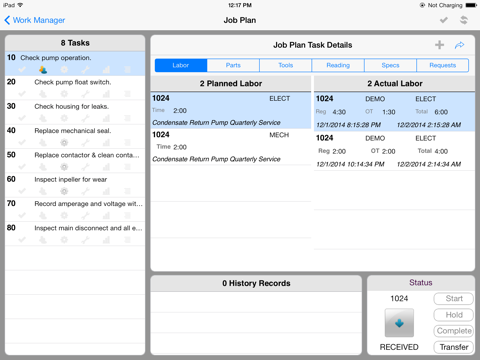Viewport: 480px width, 360px height.
Task: Click the checkmark icon on task 20
Action: point(22,94)
